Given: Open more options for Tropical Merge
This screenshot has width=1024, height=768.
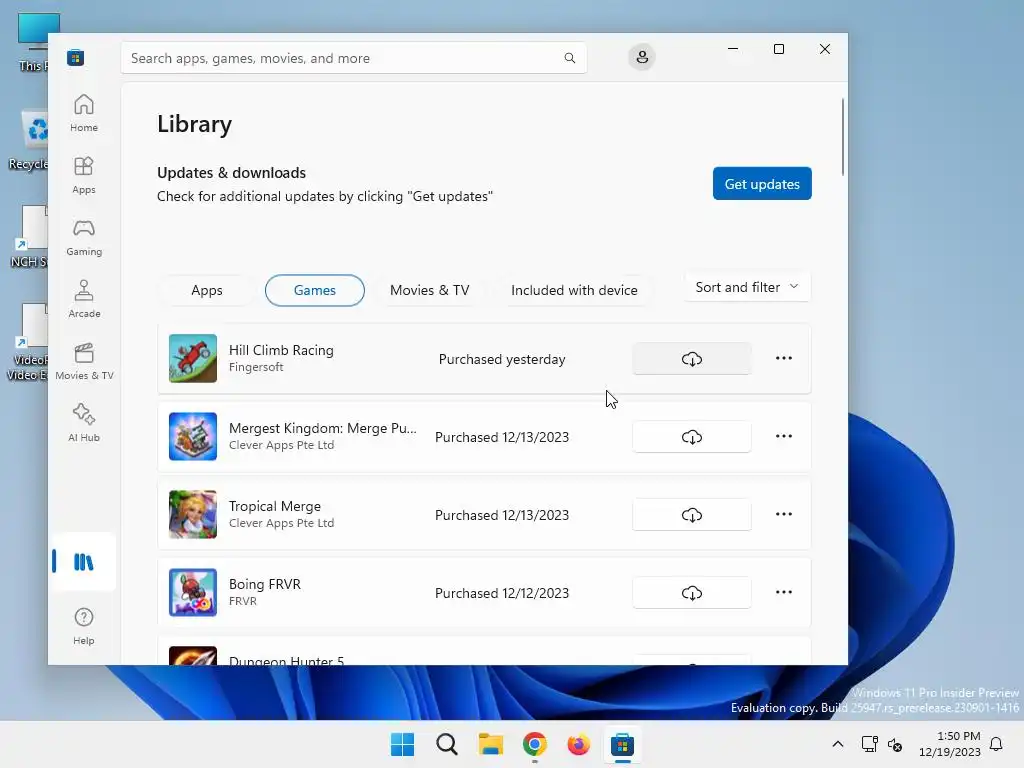Looking at the screenshot, I should (784, 514).
